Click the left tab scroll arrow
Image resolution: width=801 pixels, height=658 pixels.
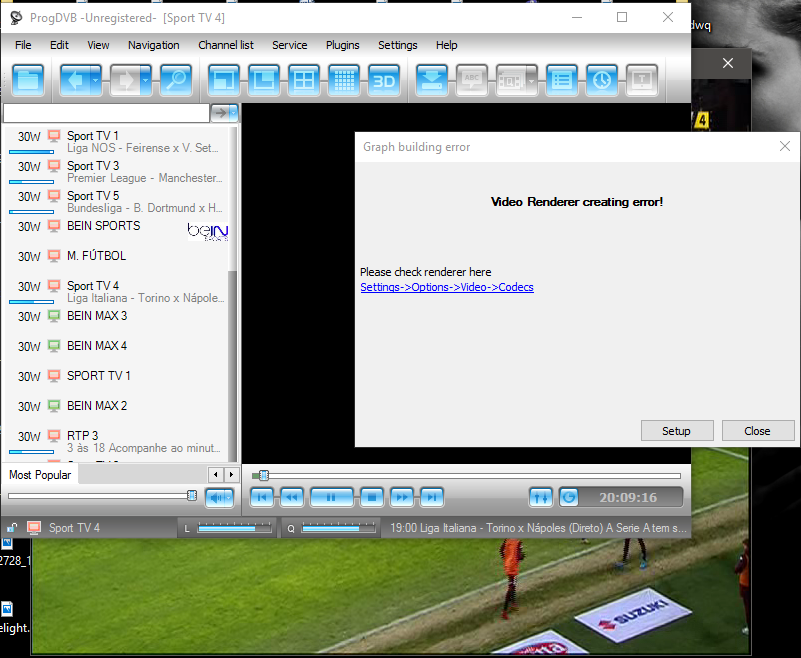(x=216, y=475)
